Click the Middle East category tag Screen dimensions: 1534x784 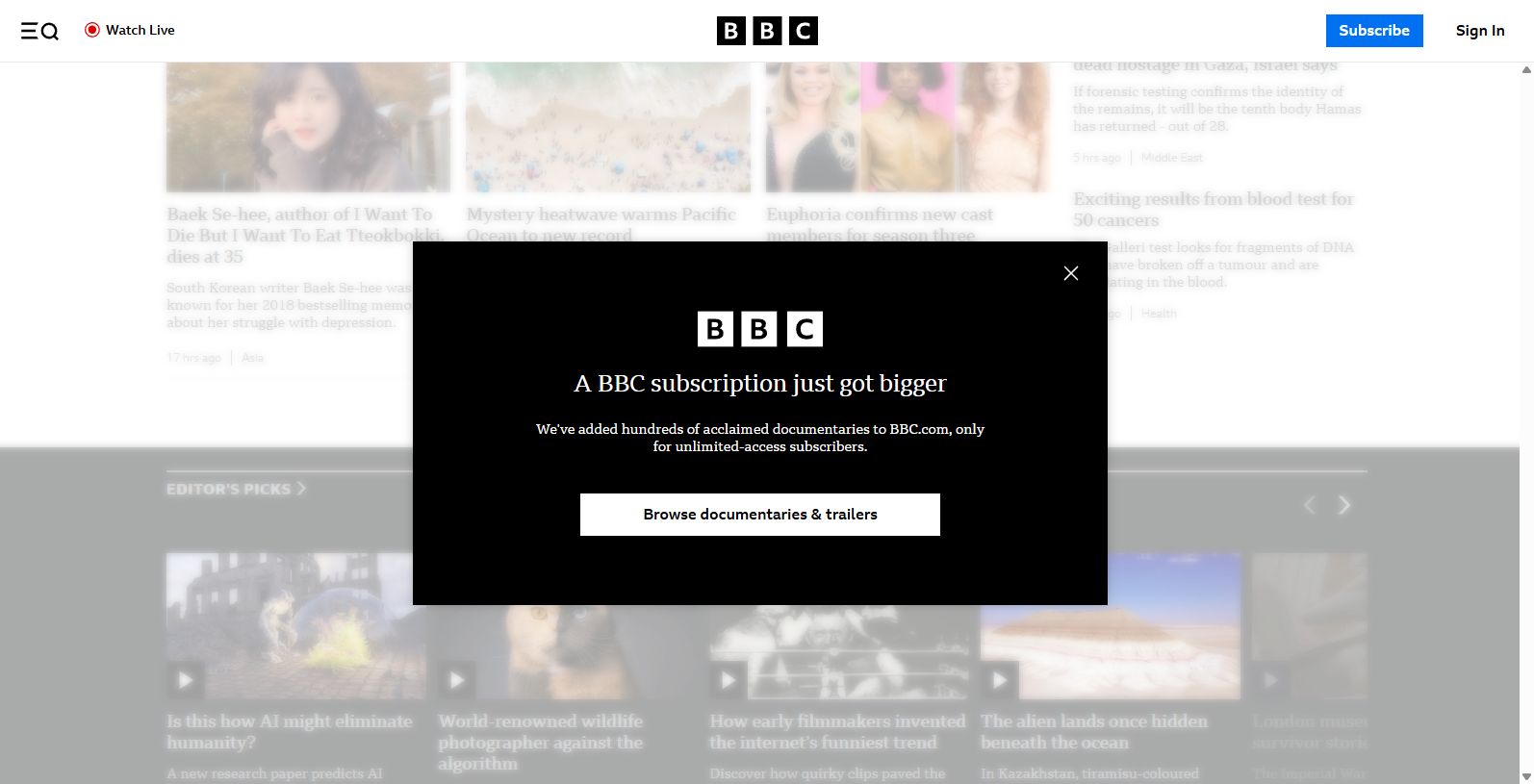click(x=1172, y=158)
